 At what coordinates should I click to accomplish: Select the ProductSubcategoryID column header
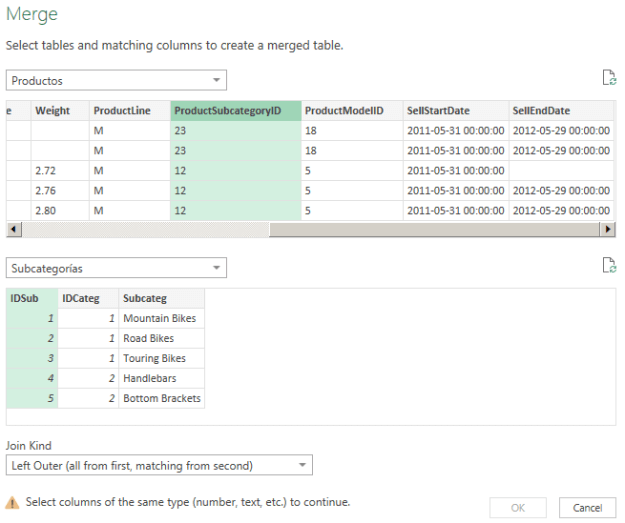click(235, 111)
